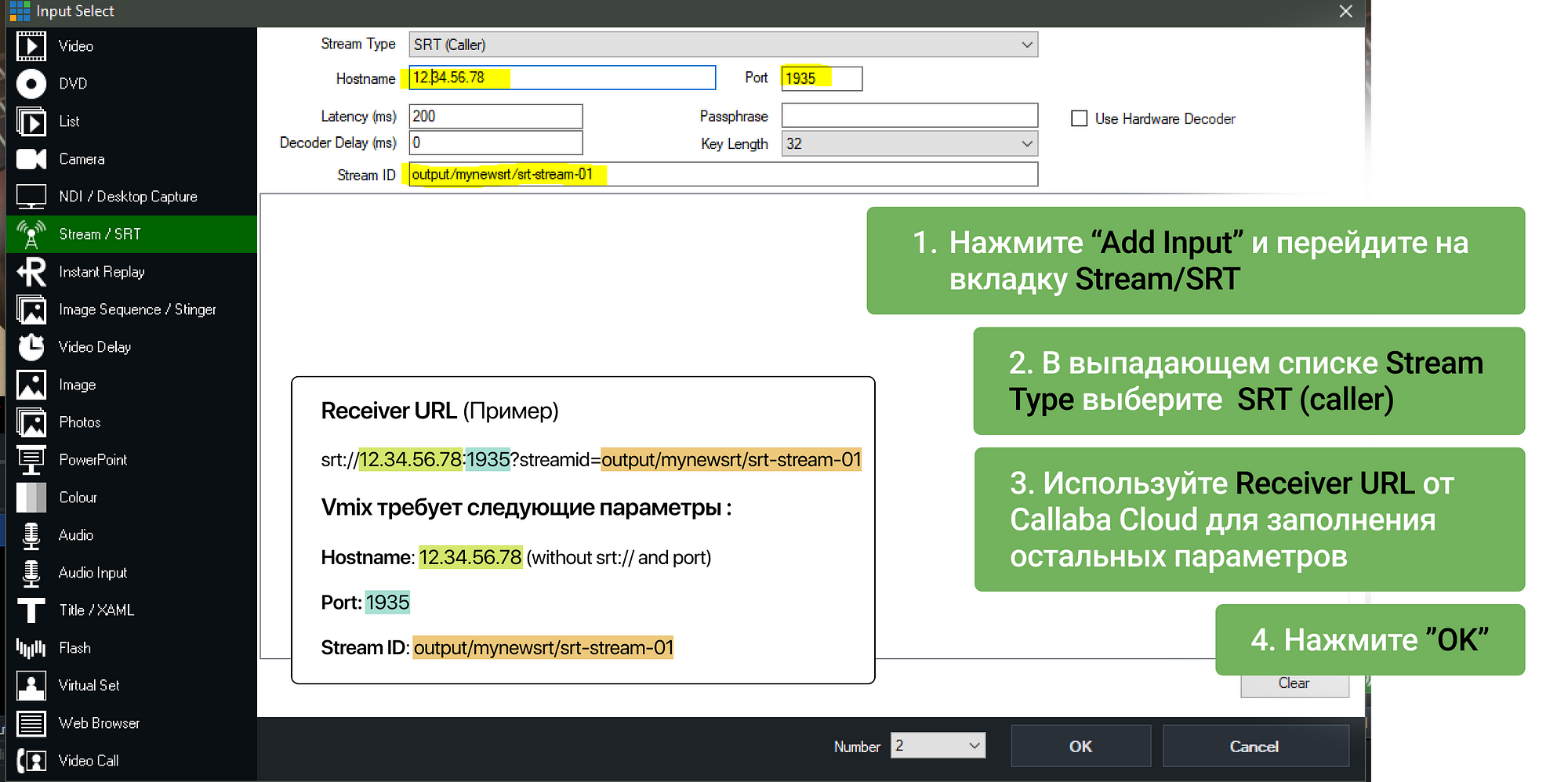Open the Stream Type dropdown
The image size is (1568, 782).
click(723, 45)
